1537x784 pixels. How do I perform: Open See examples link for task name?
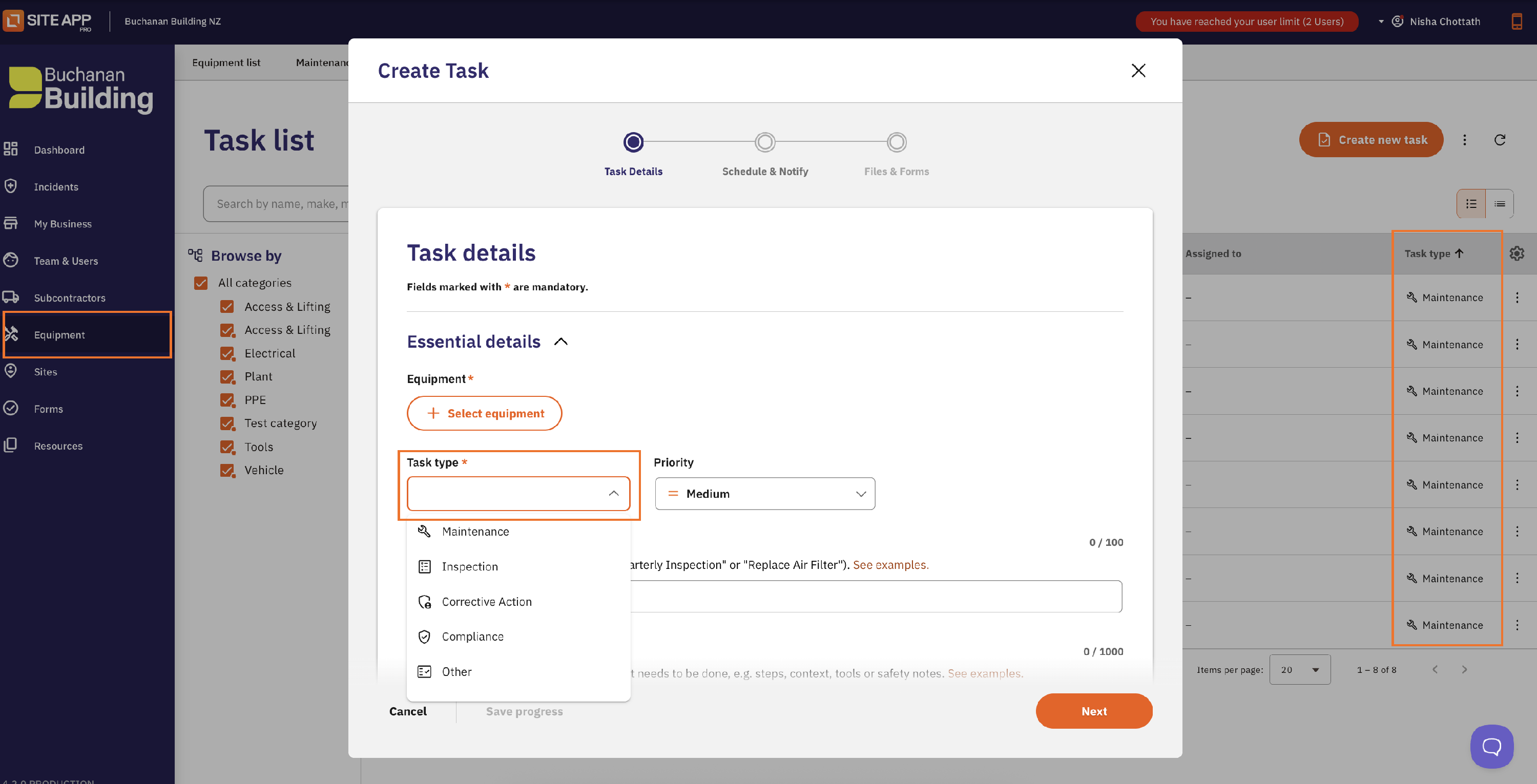tap(891, 565)
